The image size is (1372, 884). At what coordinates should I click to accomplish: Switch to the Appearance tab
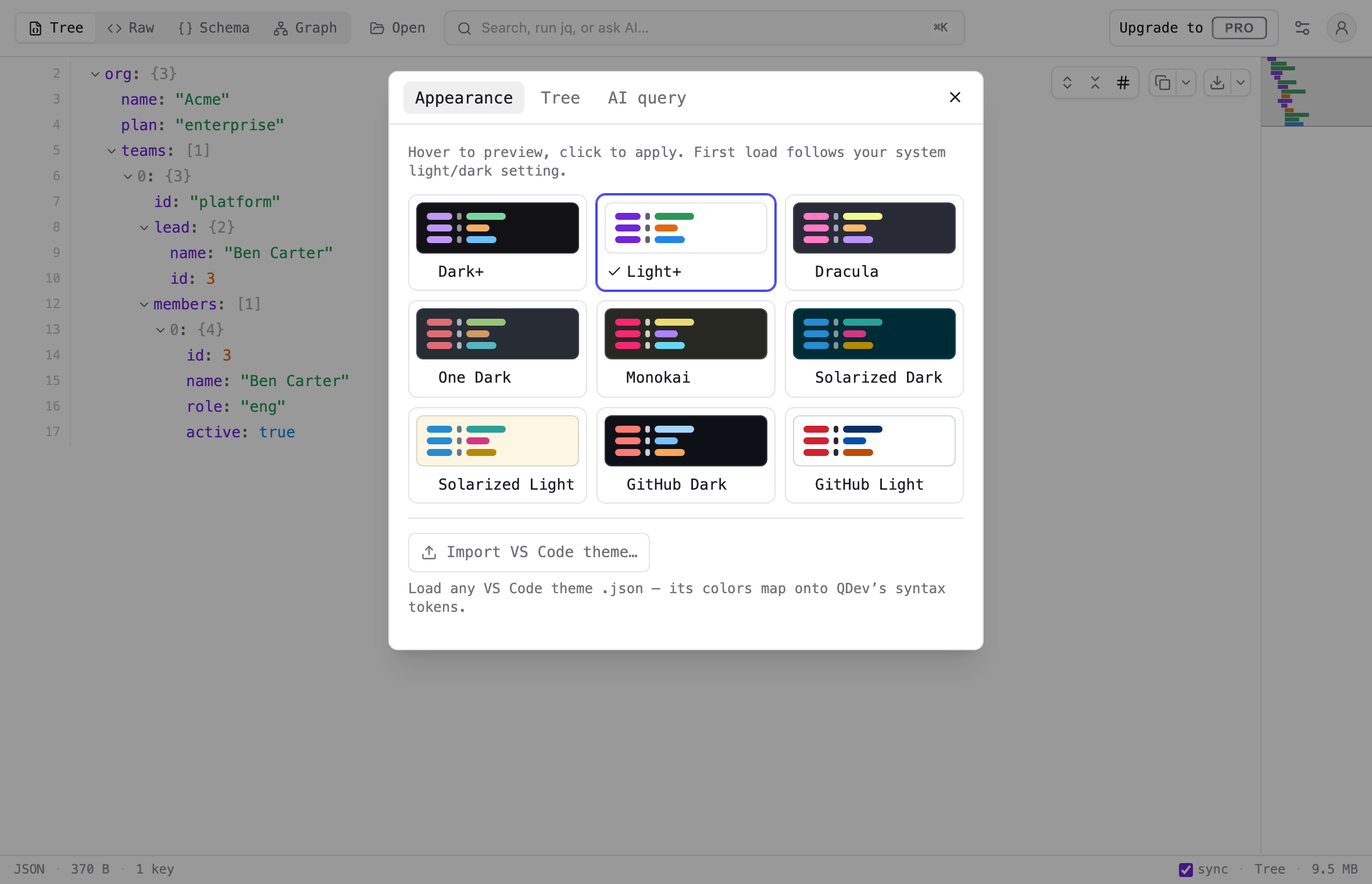coord(463,98)
